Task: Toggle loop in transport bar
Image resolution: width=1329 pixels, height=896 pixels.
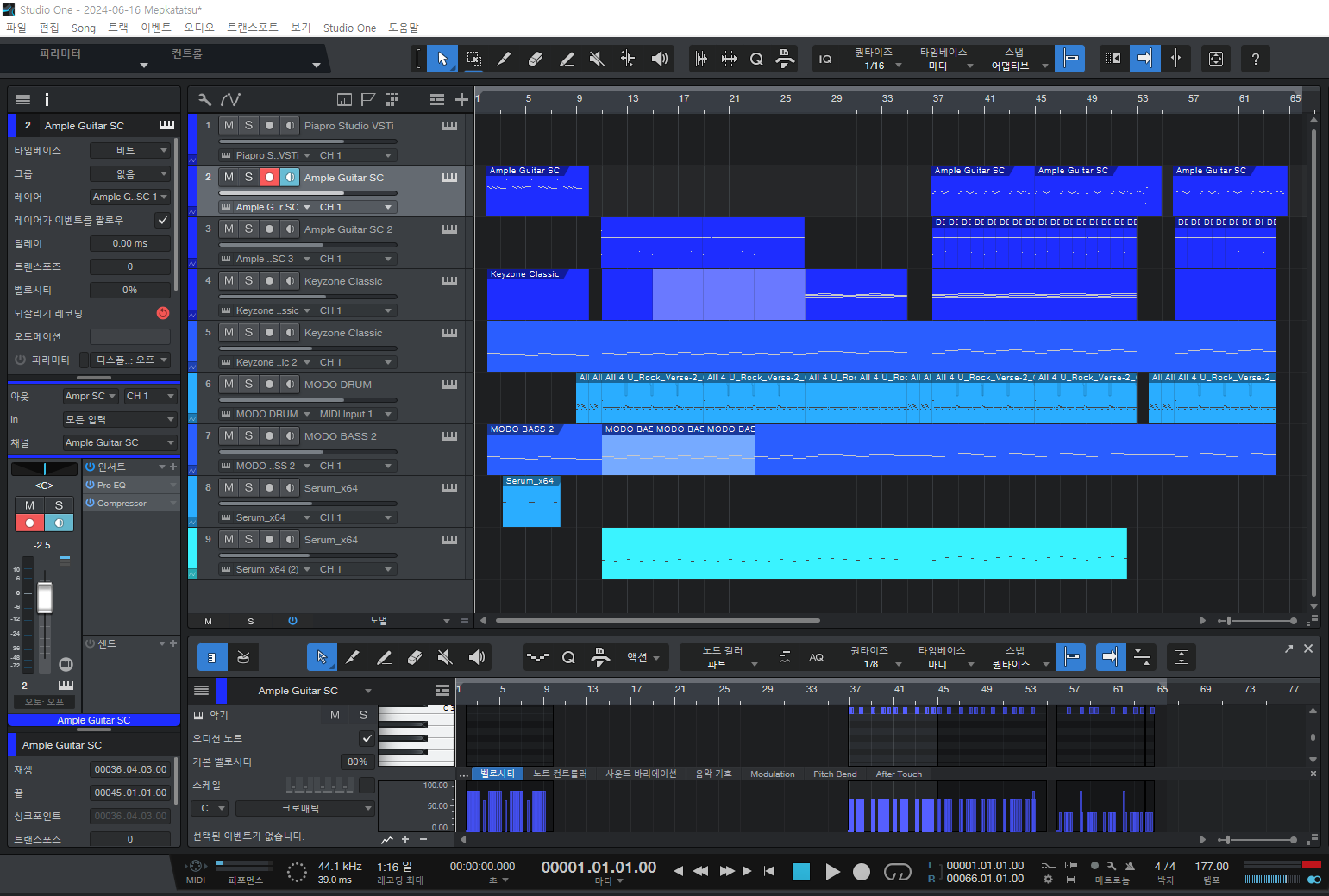Action: pyautogui.click(x=898, y=872)
